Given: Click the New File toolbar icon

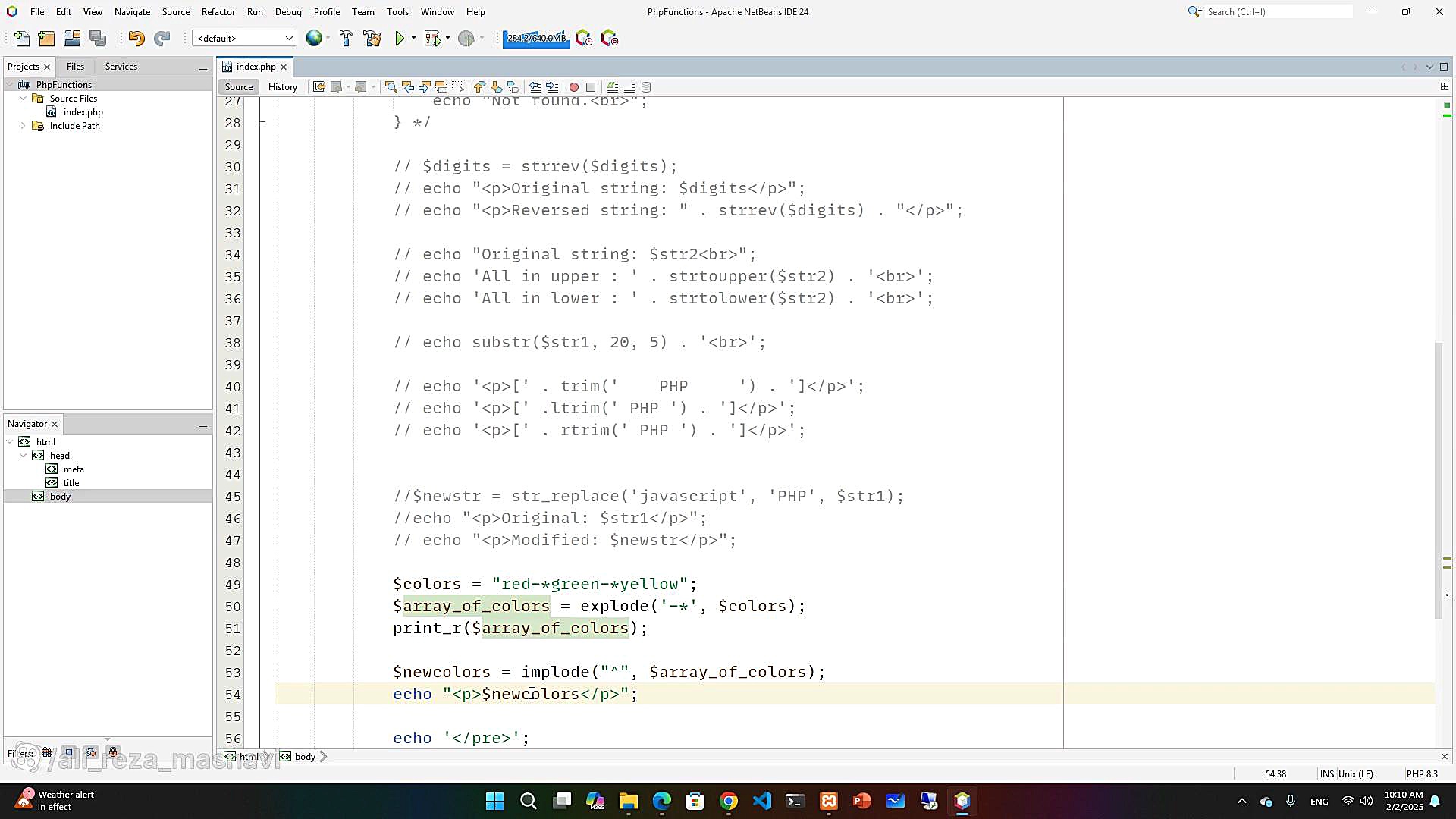Looking at the screenshot, I should click(22, 39).
